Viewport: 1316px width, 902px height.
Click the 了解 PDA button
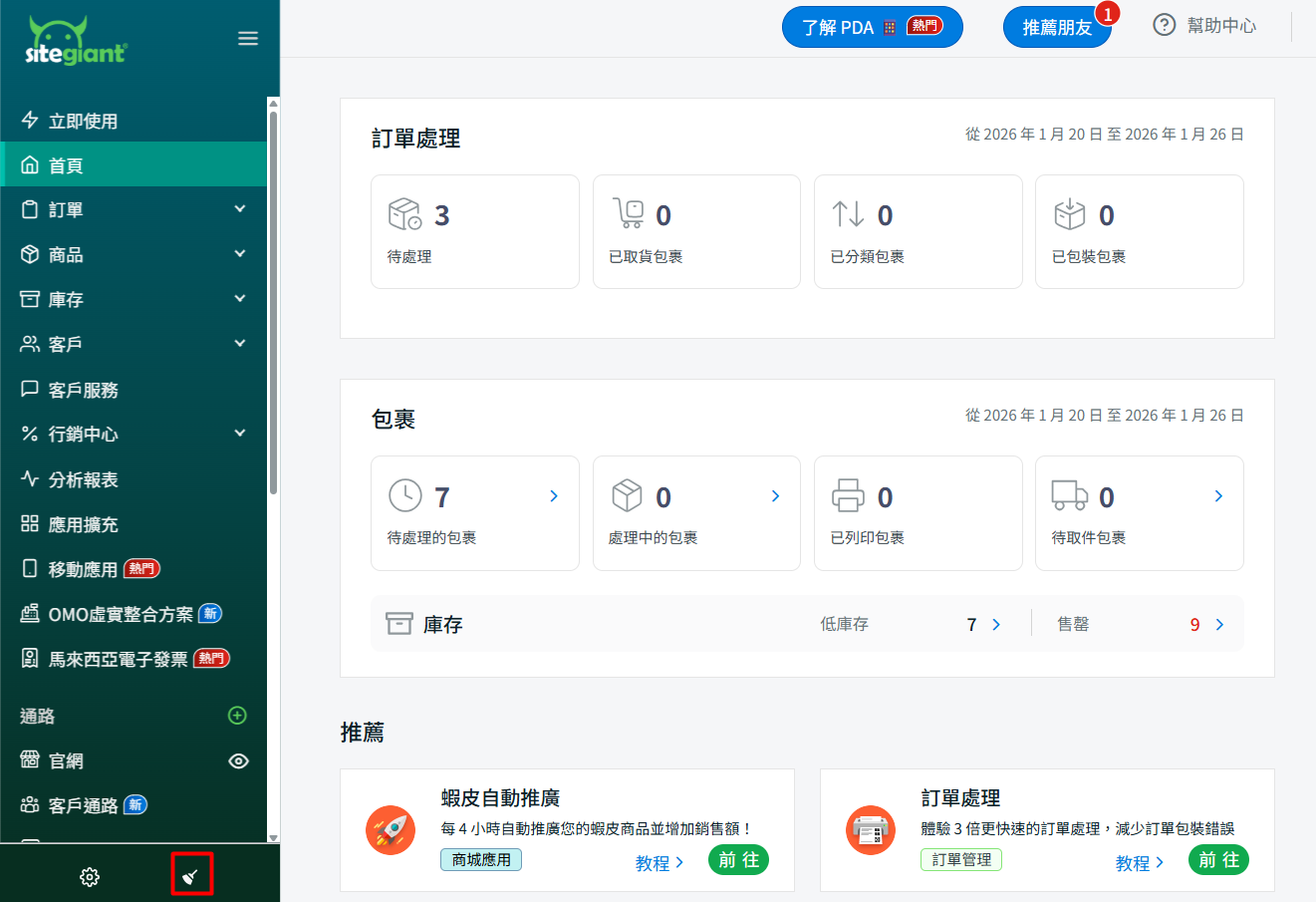tap(872, 27)
